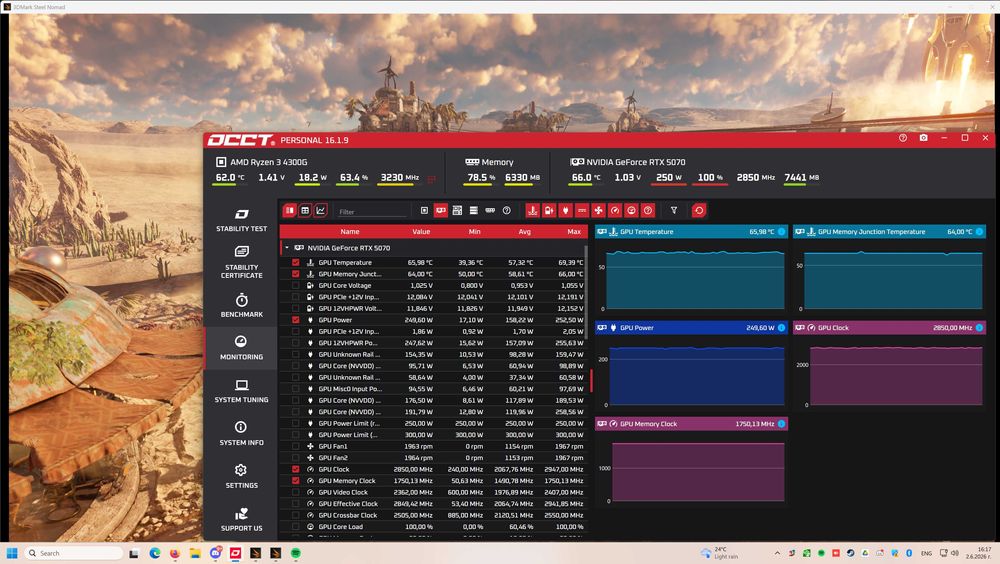This screenshot has height=564, width=1000.
Task: Toggle the memory module source filter
Action: (x=490, y=211)
